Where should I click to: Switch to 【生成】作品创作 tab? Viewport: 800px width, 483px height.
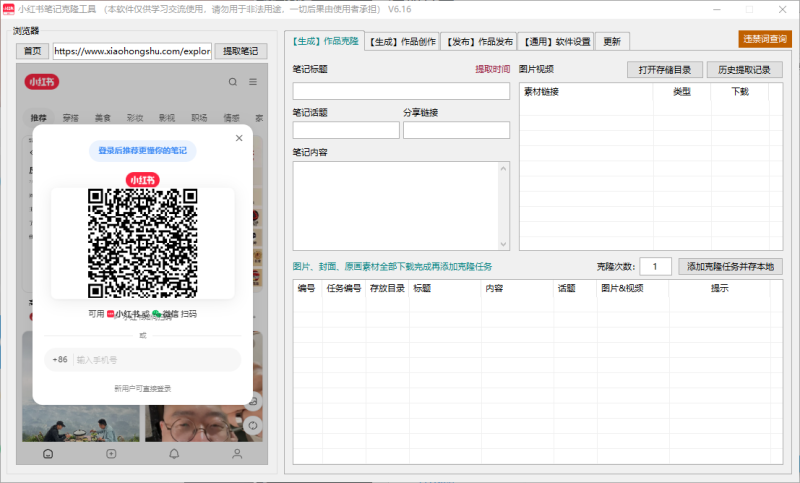tap(401, 42)
